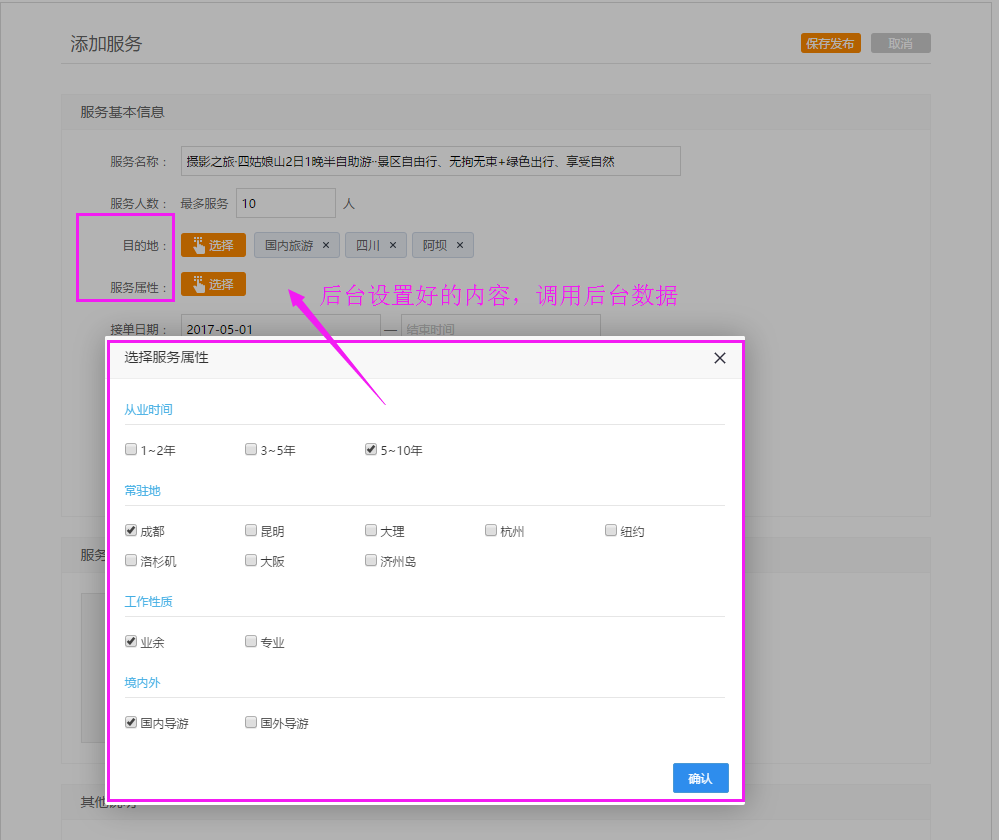The image size is (999, 840).
Task: Remove the 国内旅游 destination tag
Action: 326,245
